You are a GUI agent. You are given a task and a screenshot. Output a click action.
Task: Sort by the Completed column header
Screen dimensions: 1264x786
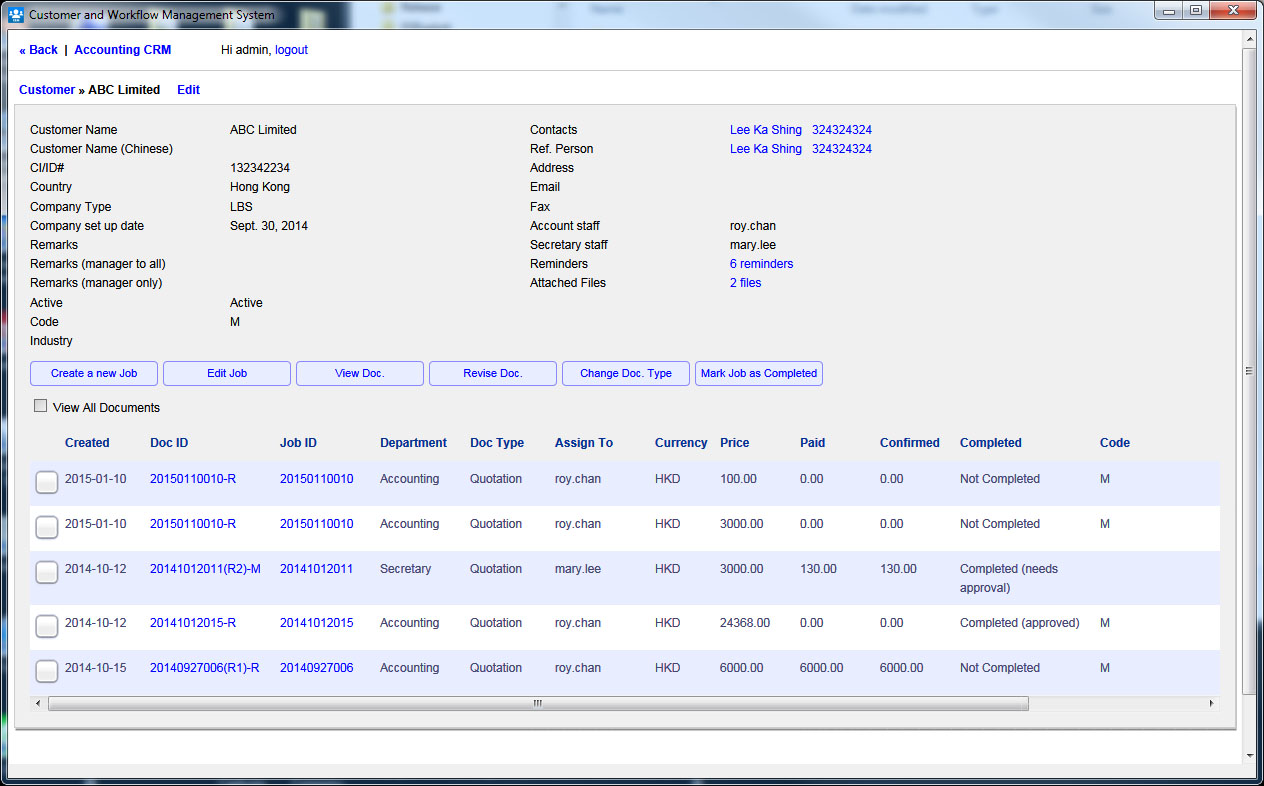(x=991, y=443)
